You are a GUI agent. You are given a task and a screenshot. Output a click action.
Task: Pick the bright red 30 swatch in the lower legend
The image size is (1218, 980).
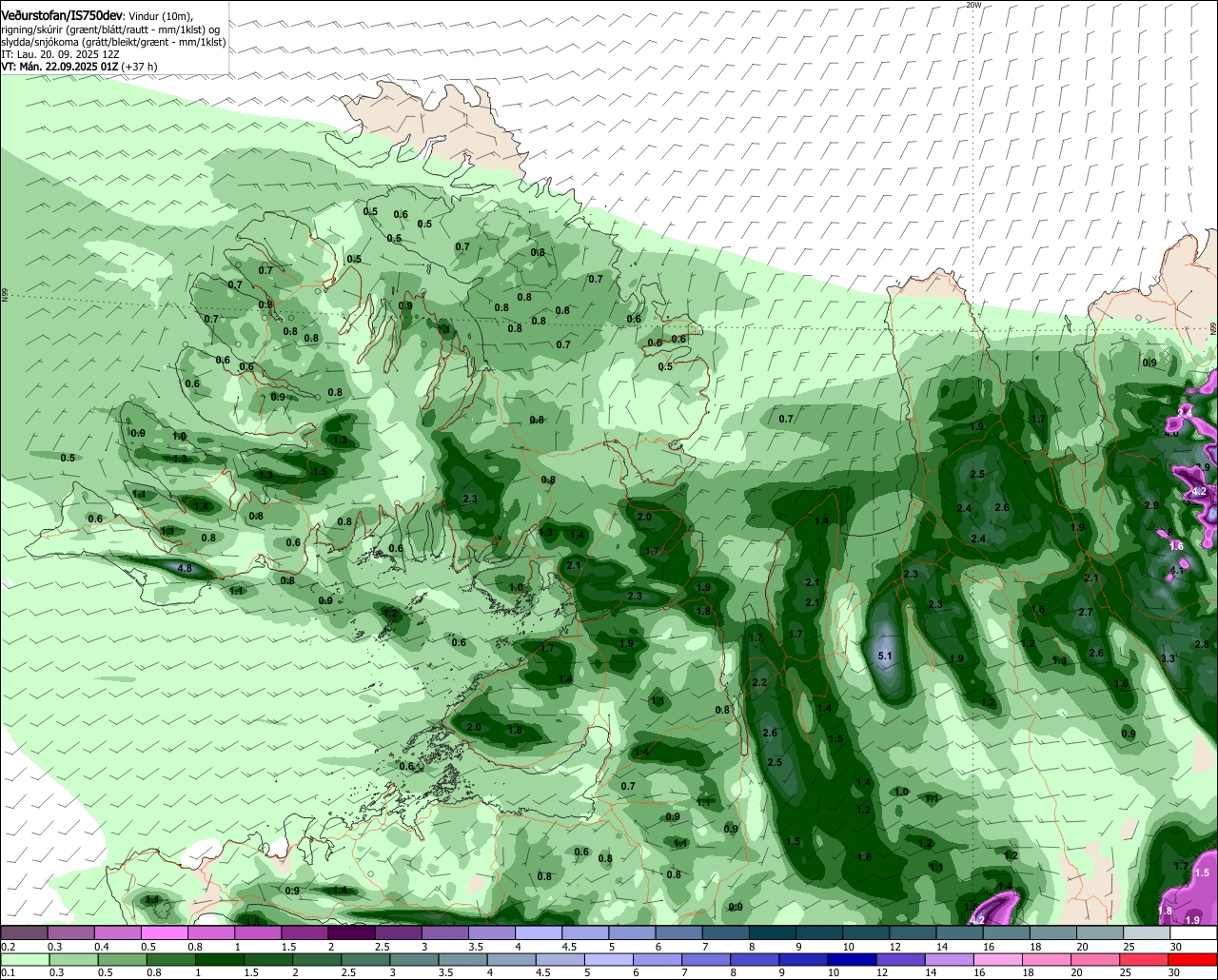pos(1193,960)
